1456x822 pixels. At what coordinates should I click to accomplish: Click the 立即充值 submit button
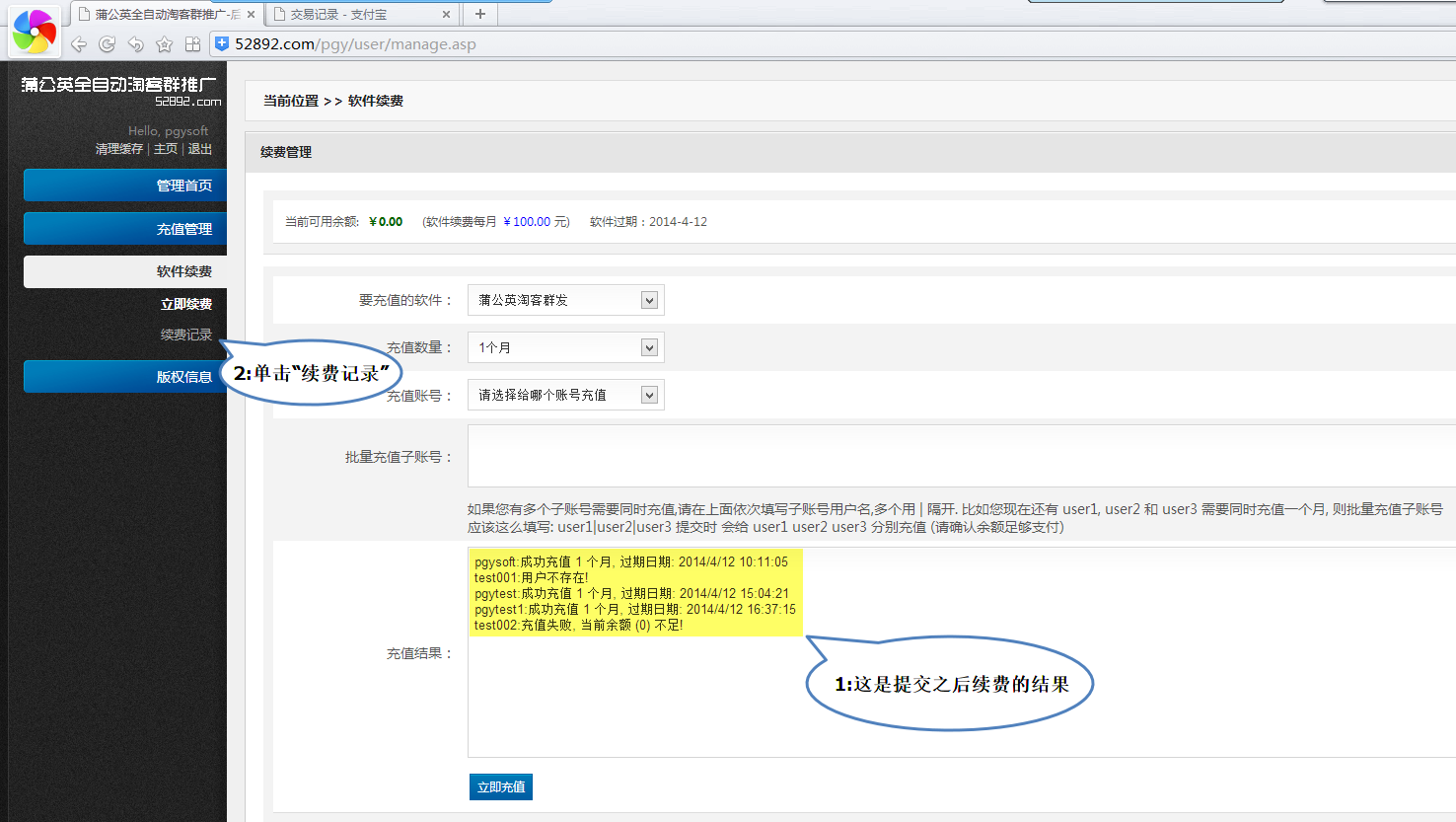501,787
